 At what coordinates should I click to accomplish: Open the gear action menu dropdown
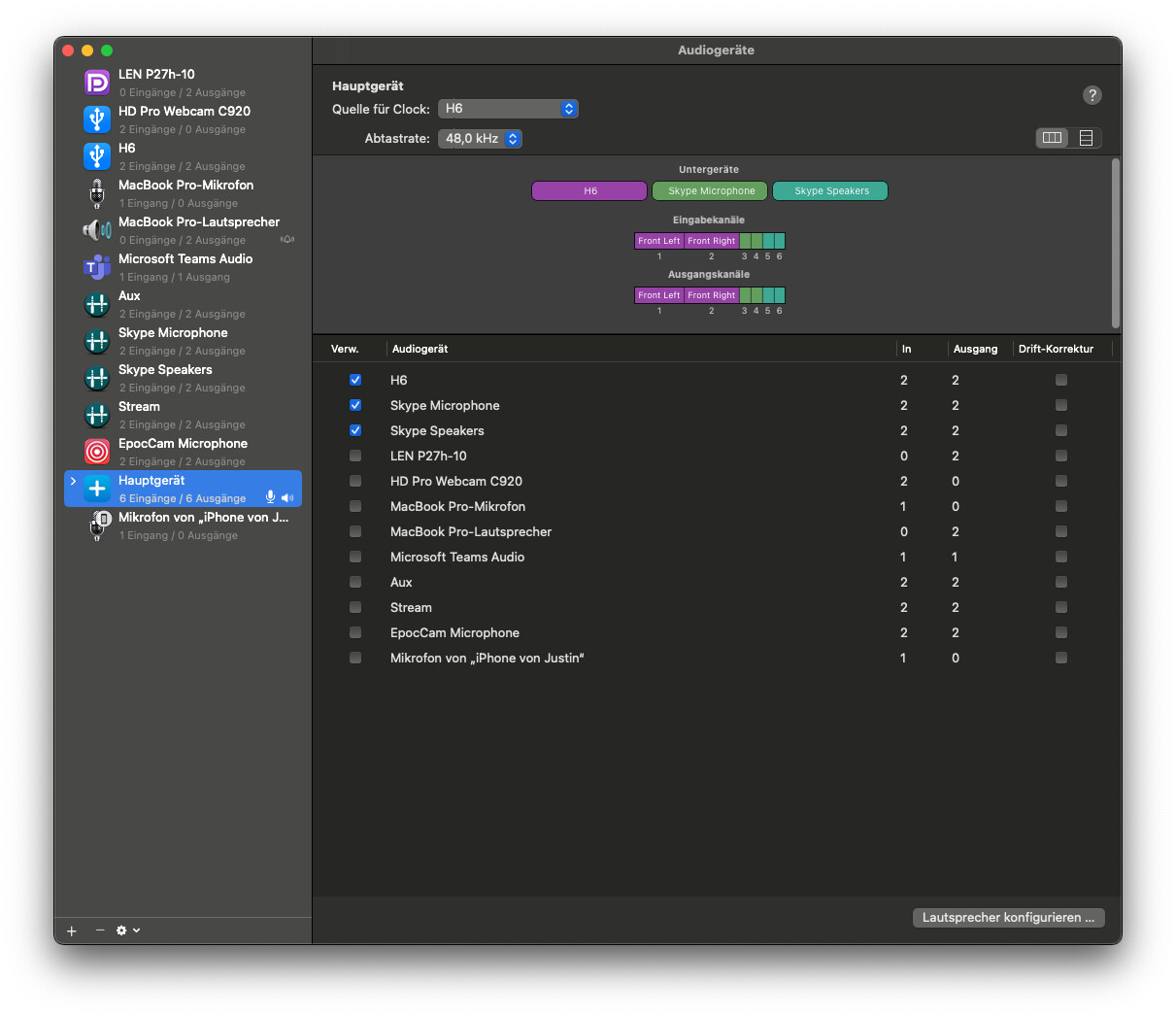pyautogui.click(x=128, y=931)
